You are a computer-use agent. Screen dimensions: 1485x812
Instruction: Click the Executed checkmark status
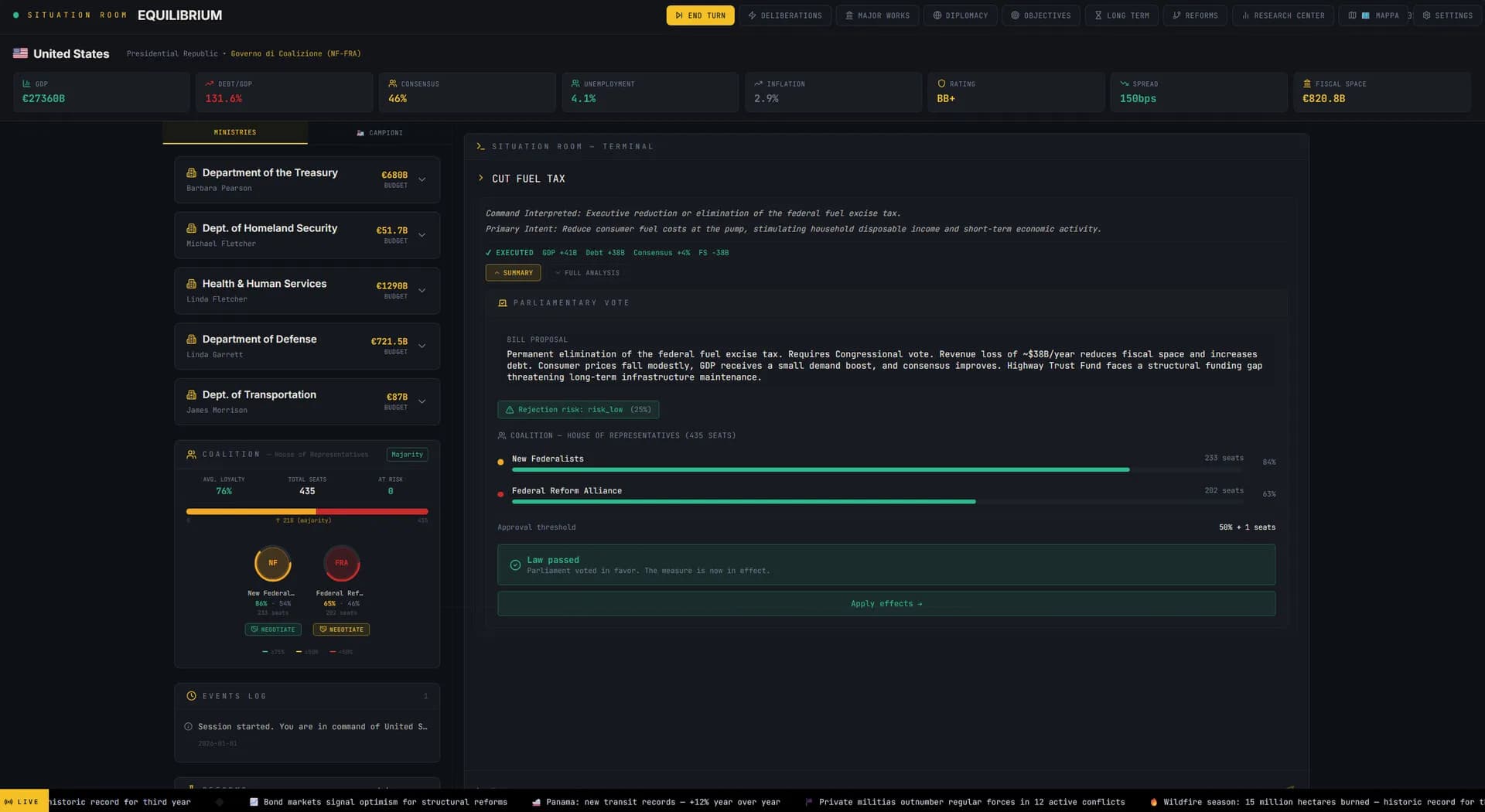[510, 253]
